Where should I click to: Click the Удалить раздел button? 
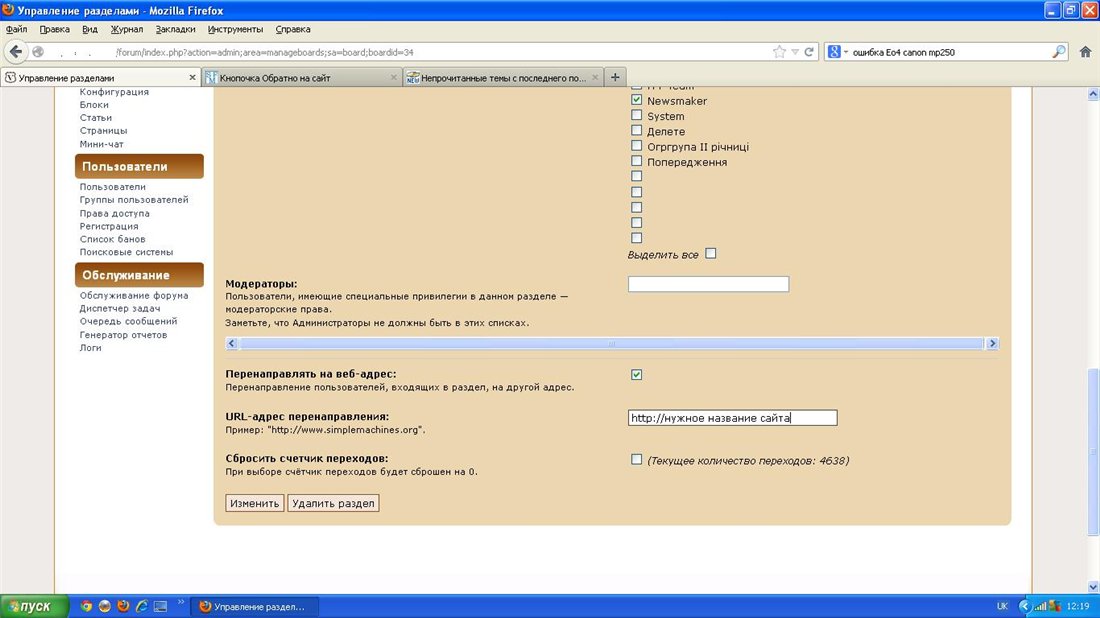(x=333, y=503)
